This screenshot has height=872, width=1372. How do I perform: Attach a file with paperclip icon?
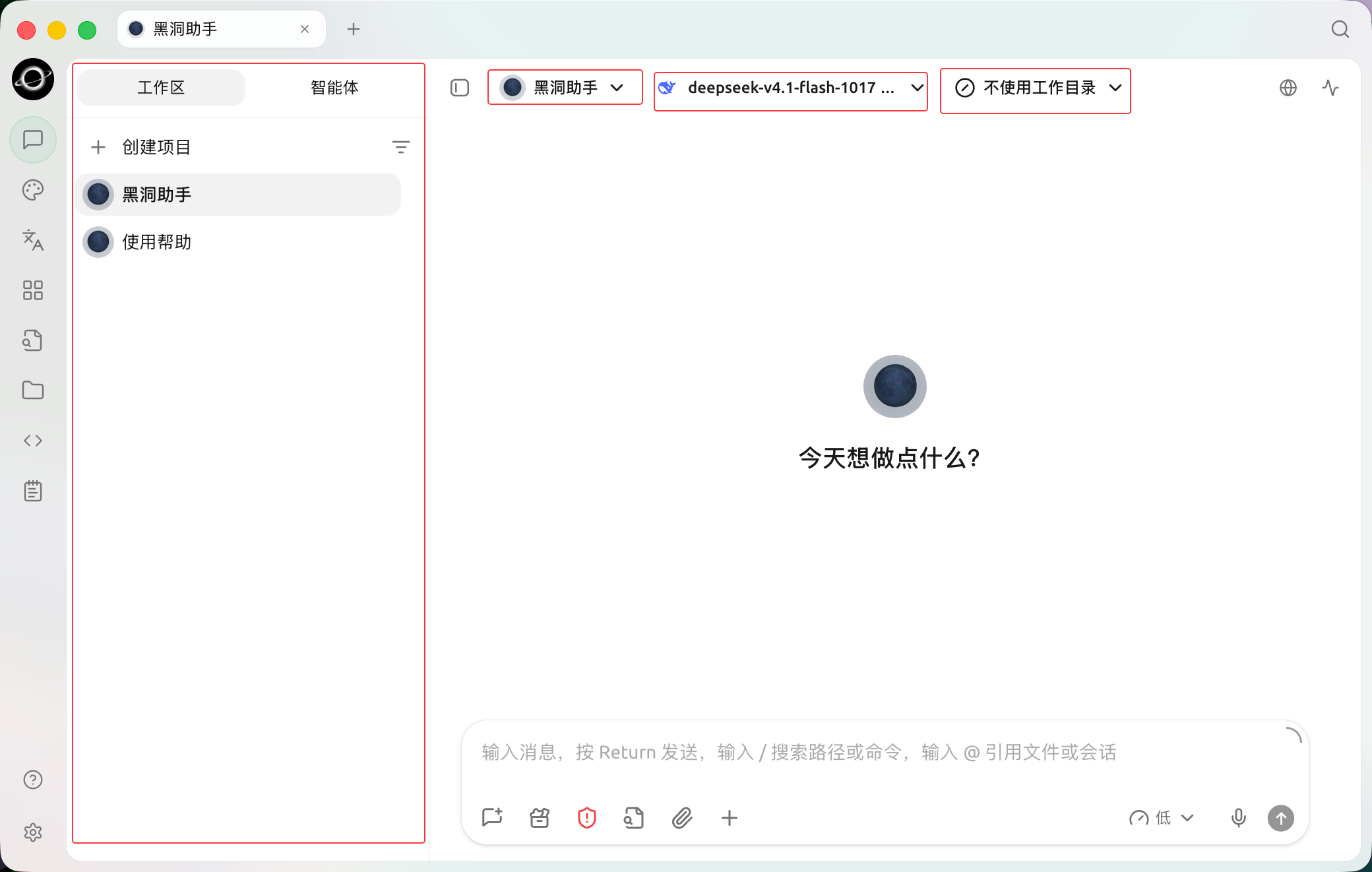[682, 818]
